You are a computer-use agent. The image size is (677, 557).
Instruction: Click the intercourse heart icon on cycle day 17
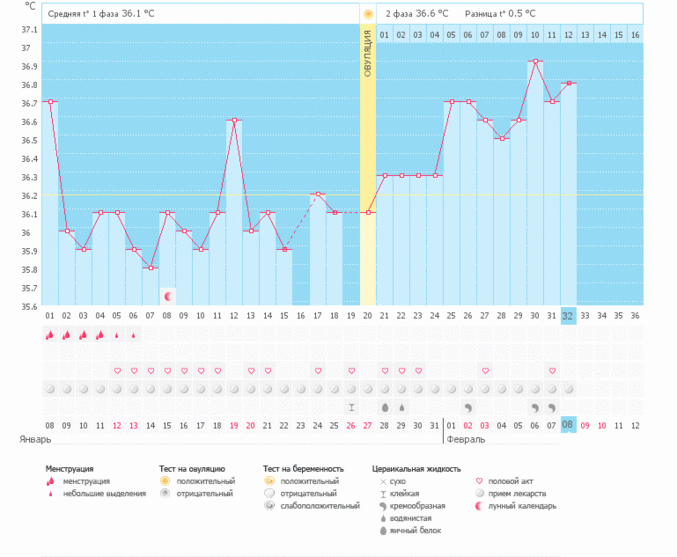tap(318, 371)
